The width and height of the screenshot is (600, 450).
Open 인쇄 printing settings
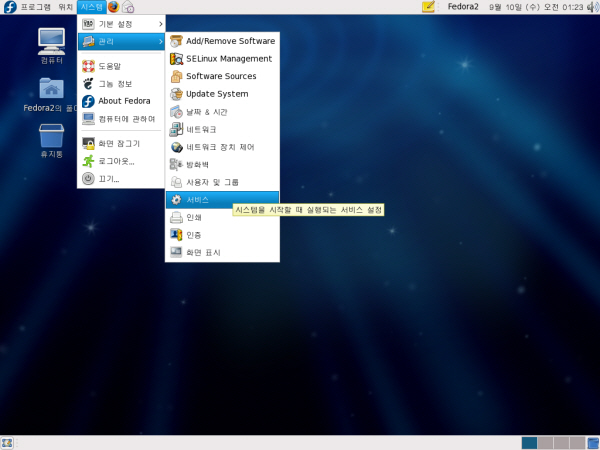(x=222, y=217)
